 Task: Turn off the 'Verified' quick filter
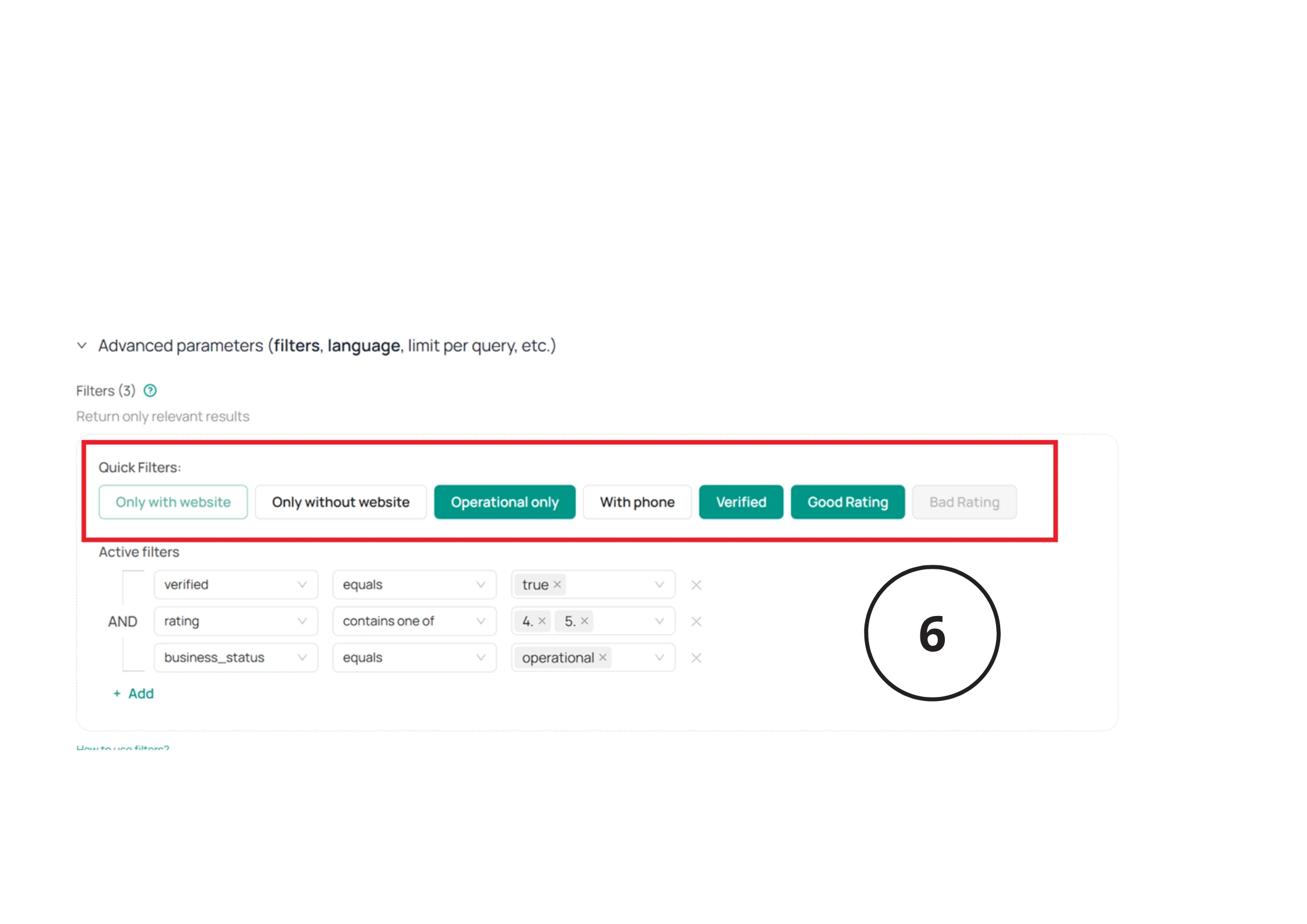pos(741,502)
